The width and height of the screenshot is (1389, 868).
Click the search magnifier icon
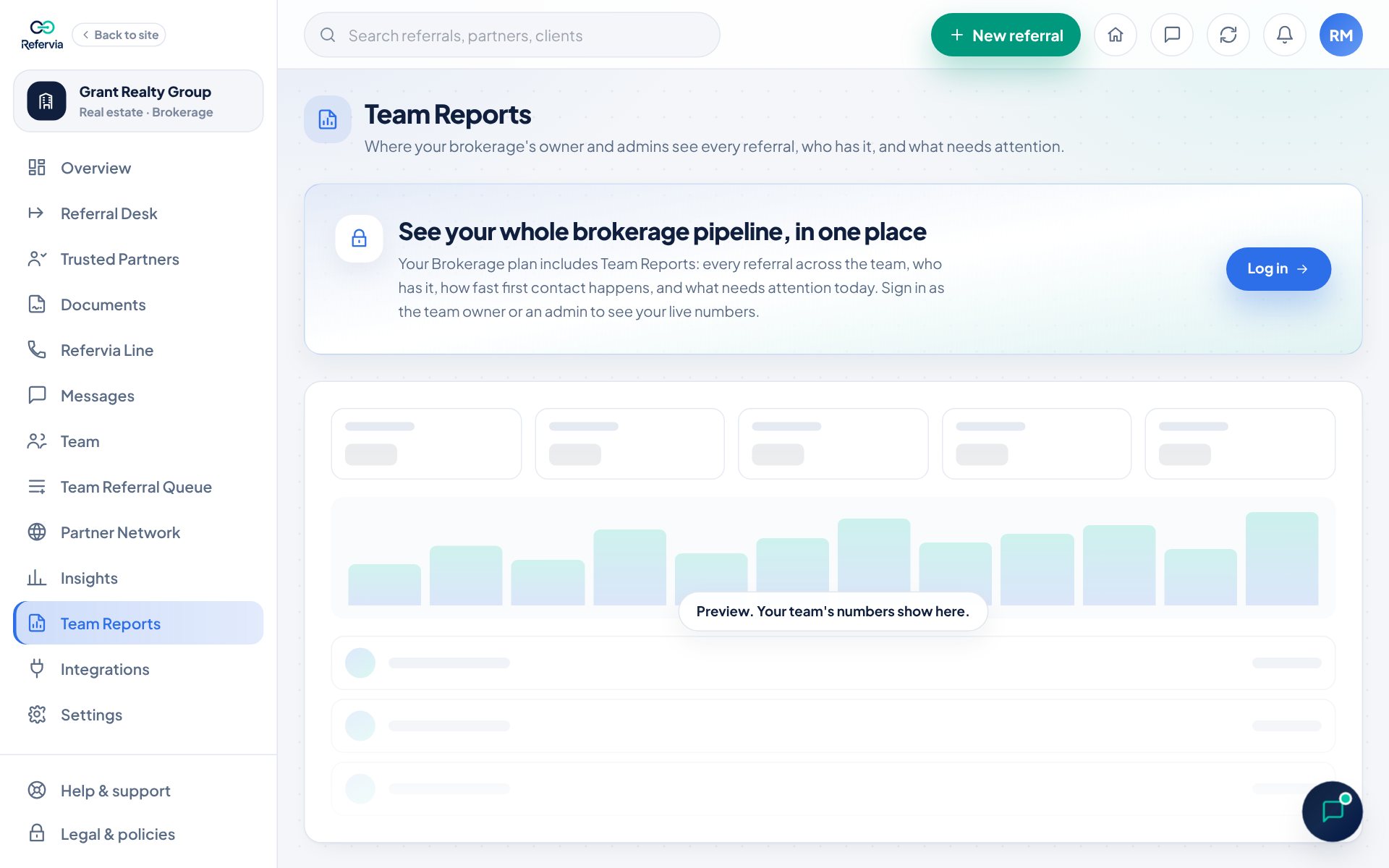point(328,35)
